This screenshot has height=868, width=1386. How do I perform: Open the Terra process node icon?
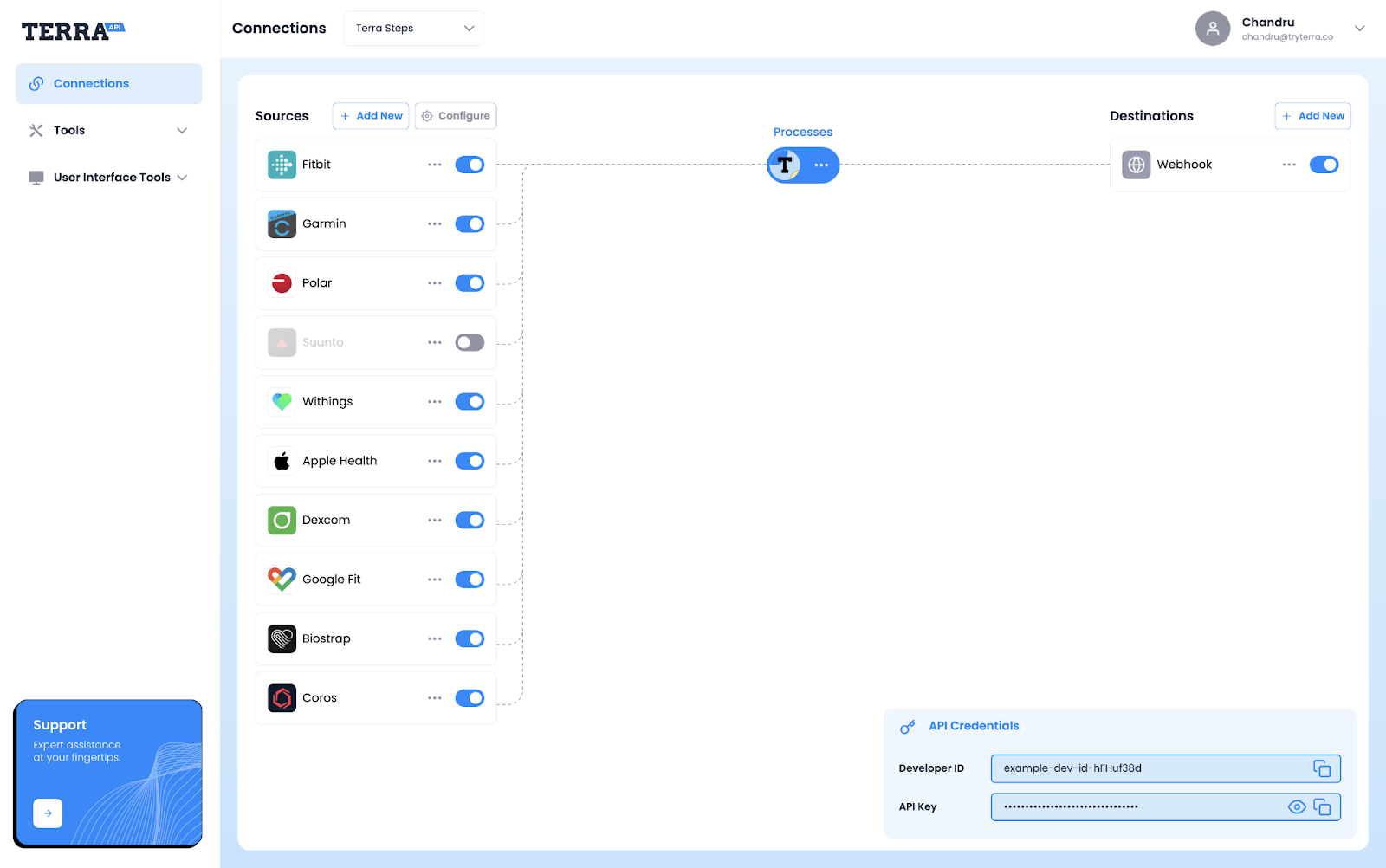coord(785,165)
